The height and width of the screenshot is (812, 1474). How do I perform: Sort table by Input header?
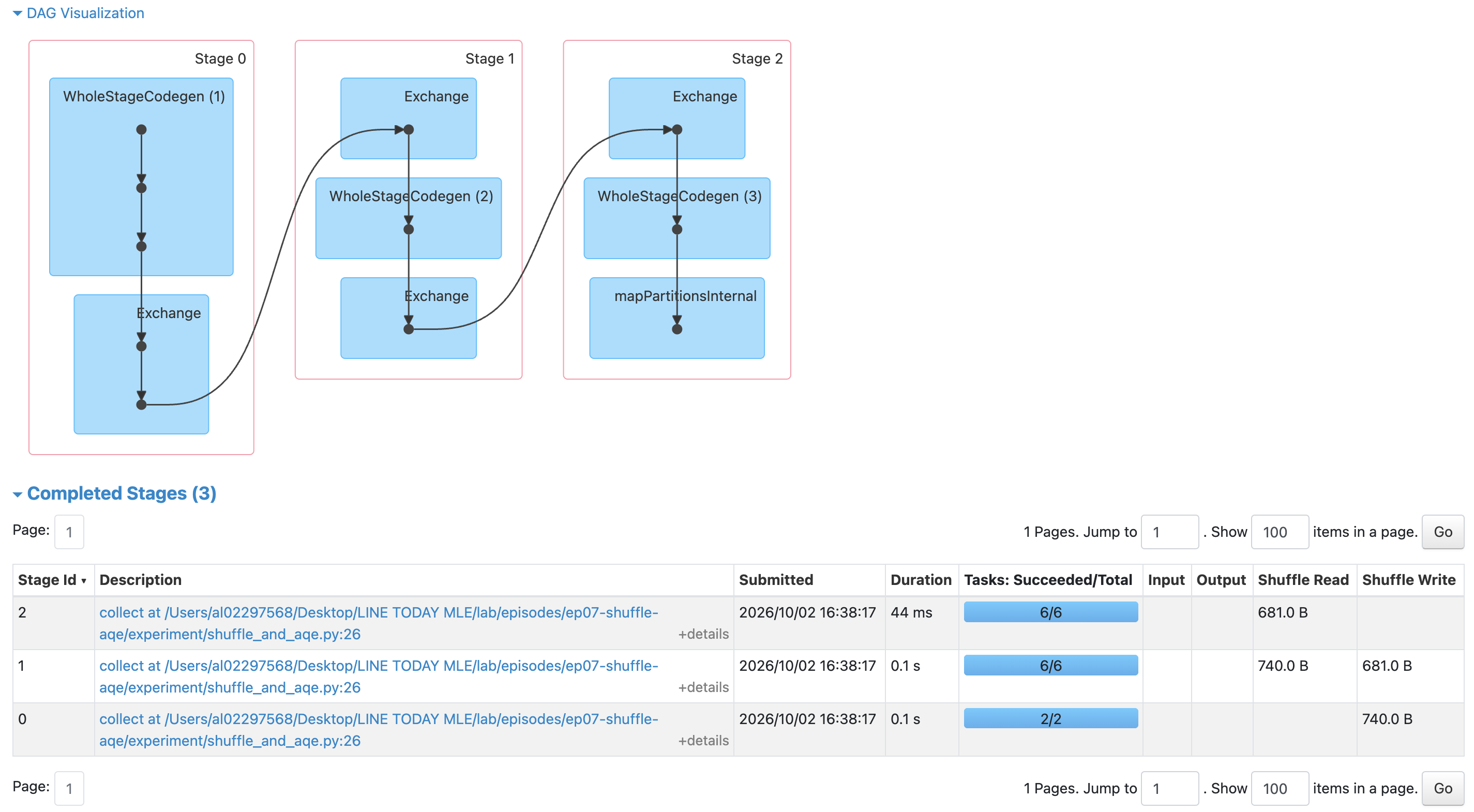[x=1166, y=580]
